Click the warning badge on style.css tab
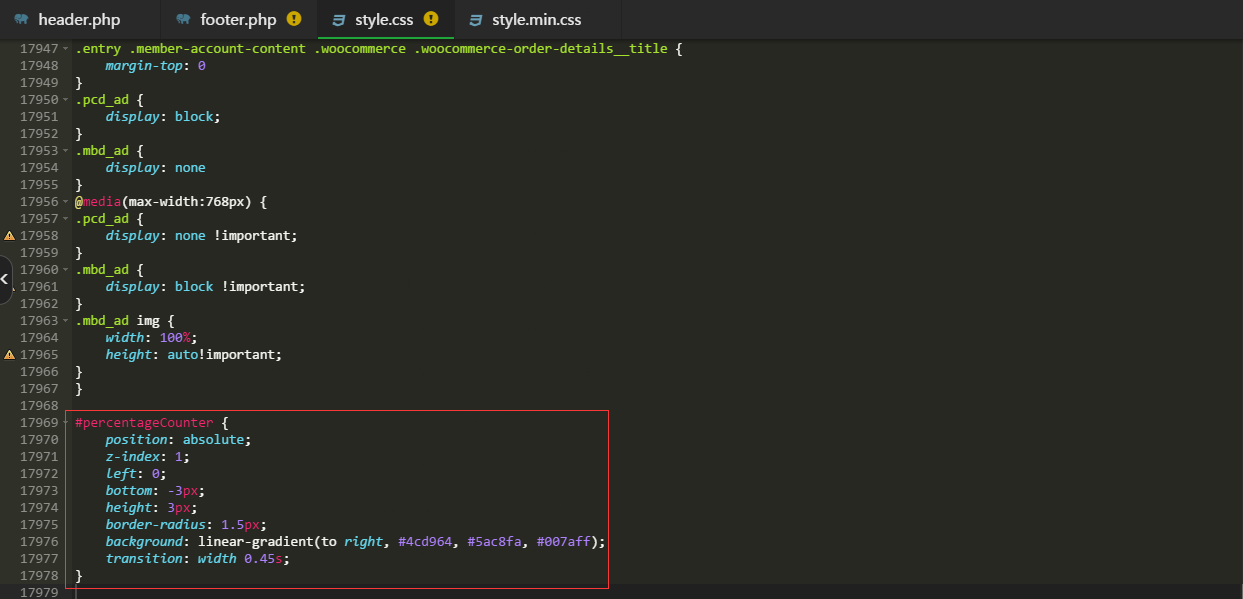Viewport: 1243px width, 599px height. (x=431, y=19)
